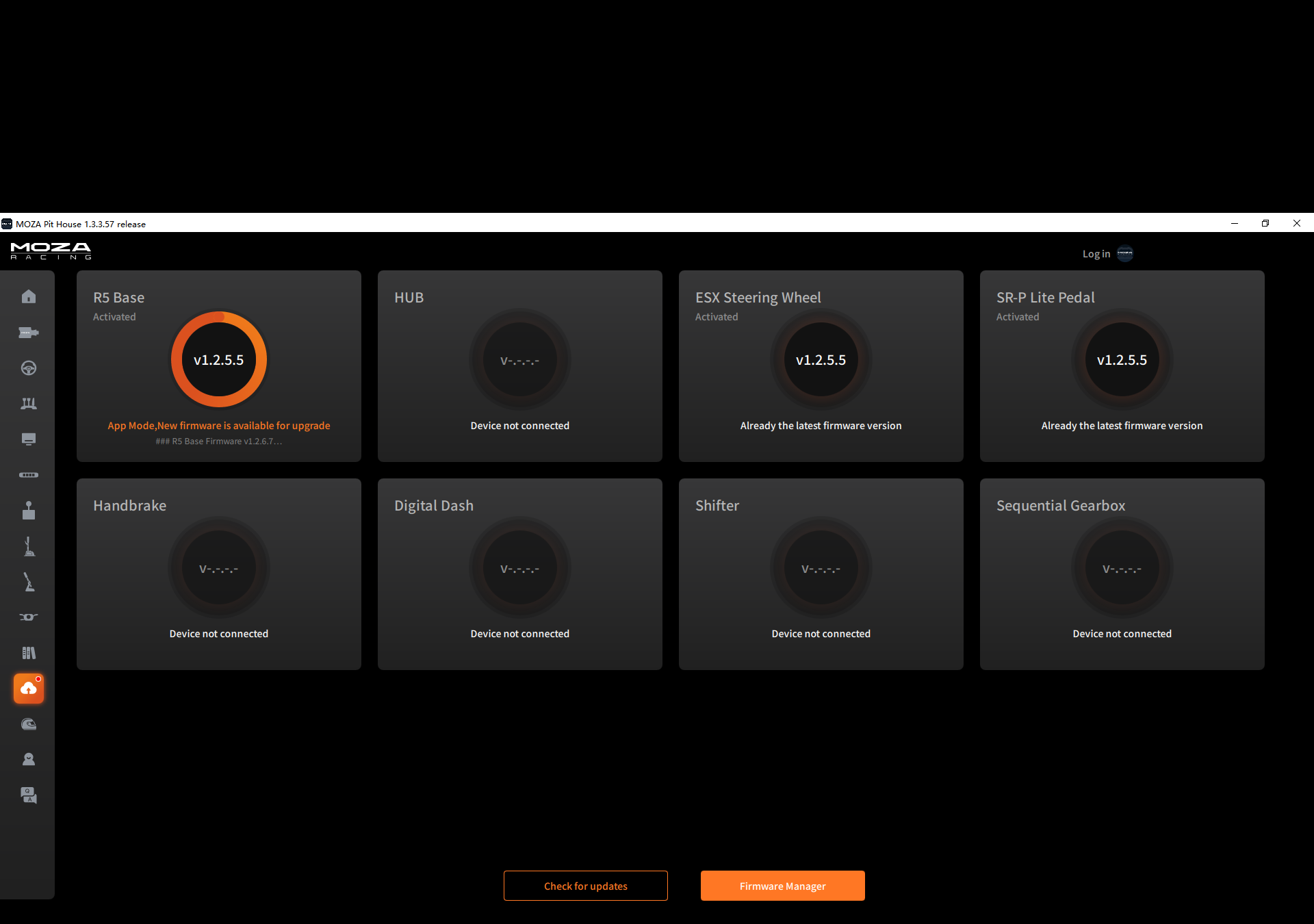The width and height of the screenshot is (1314, 924).
Task: Click the Check for updates button
Action: (585, 886)
